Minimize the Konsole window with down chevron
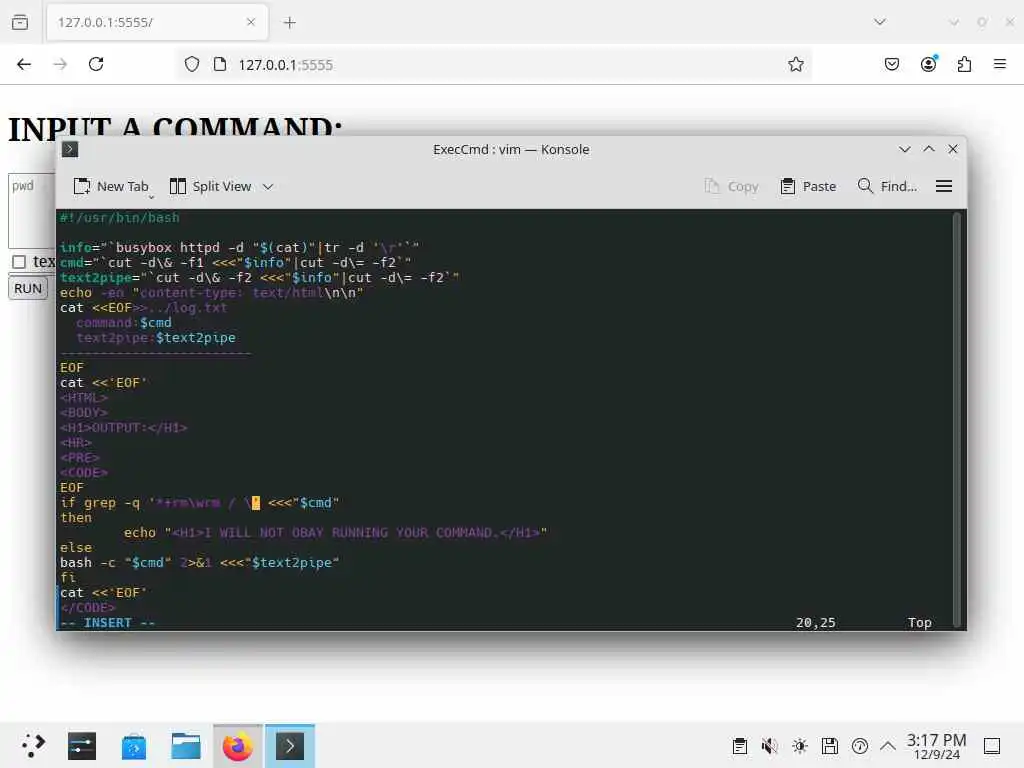Viewport: 1024px width, 768px height. tap(904, 150)
